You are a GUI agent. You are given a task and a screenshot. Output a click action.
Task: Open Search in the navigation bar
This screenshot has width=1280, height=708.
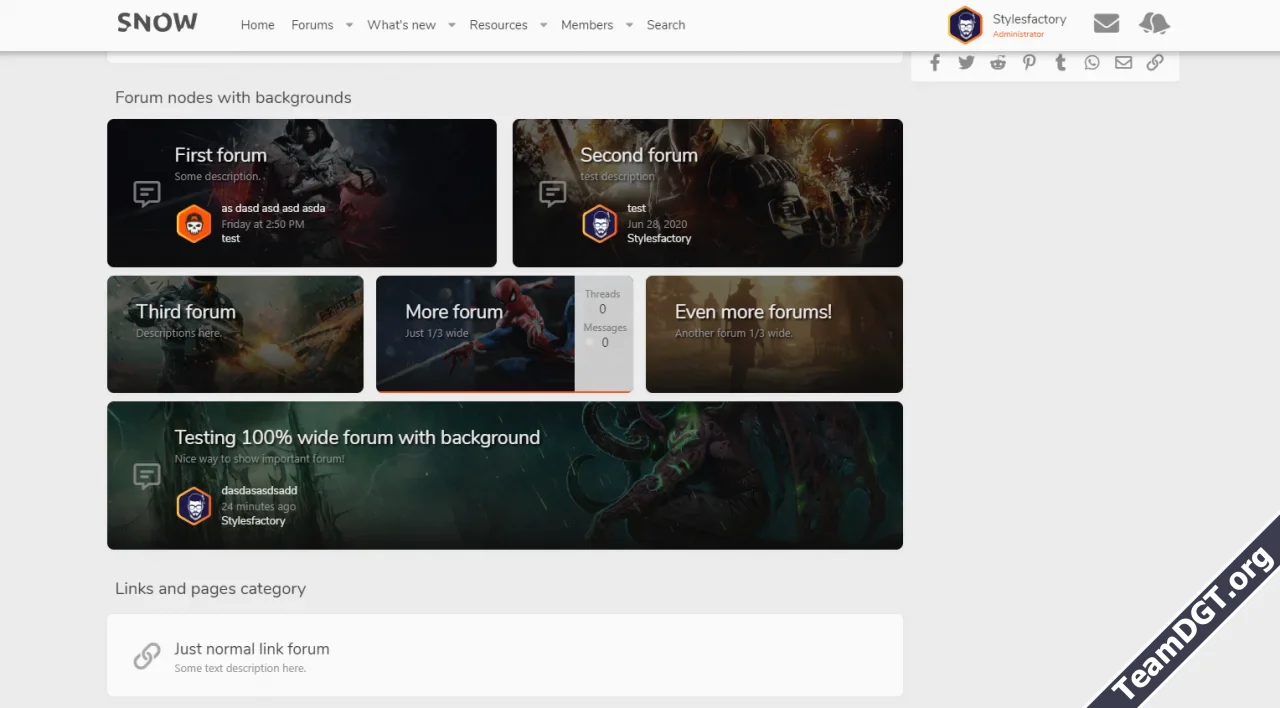click(x=666, y=25)
